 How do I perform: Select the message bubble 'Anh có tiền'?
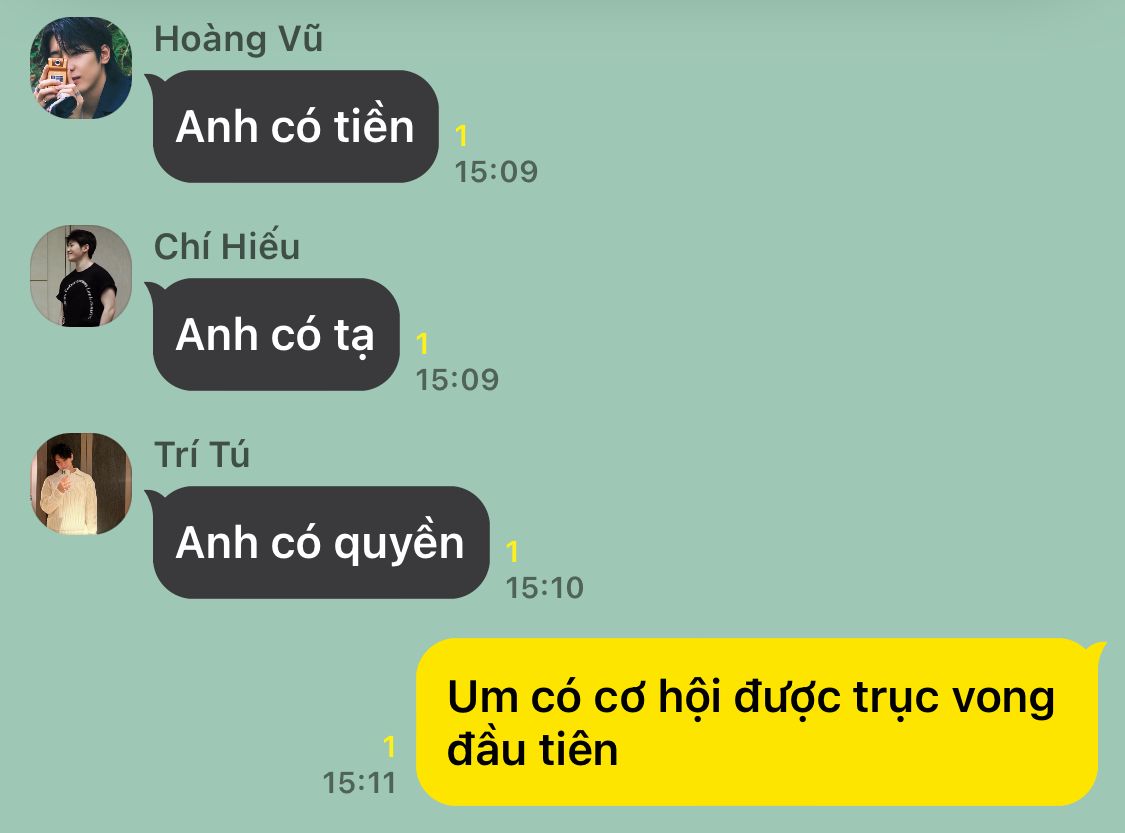click(x=293, y=126)
